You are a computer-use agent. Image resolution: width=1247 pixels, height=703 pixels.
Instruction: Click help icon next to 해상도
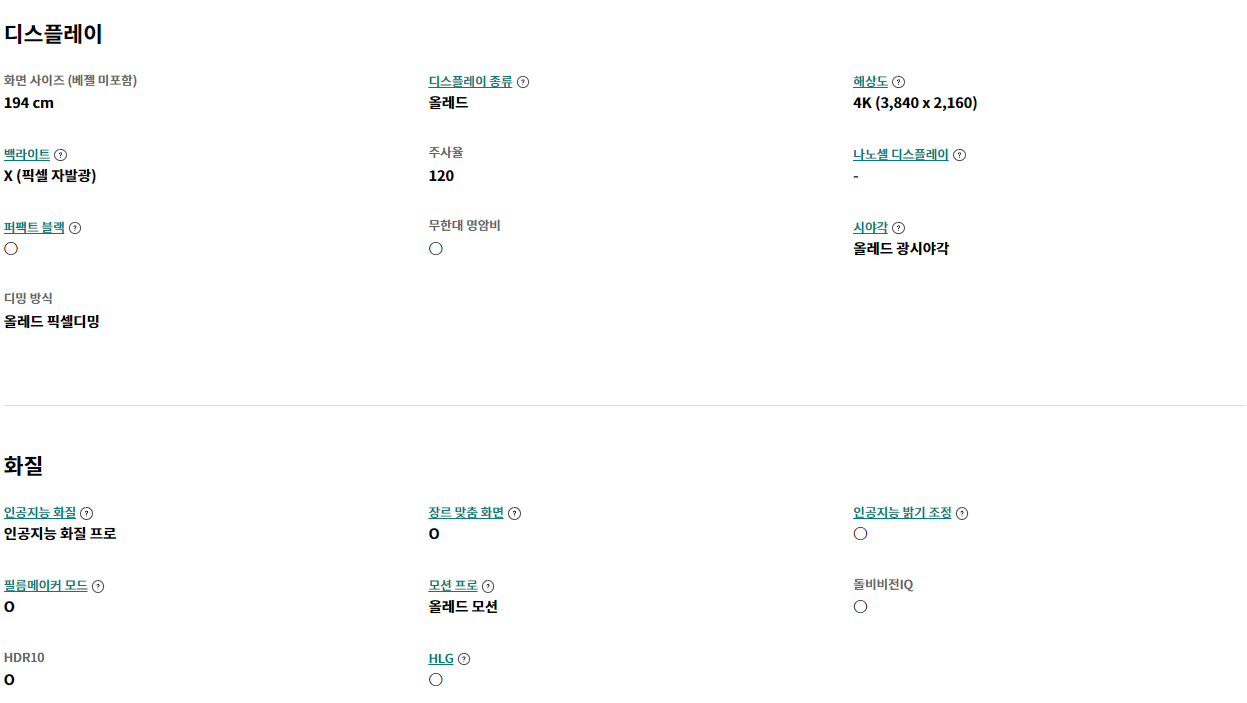click(898, 82)
